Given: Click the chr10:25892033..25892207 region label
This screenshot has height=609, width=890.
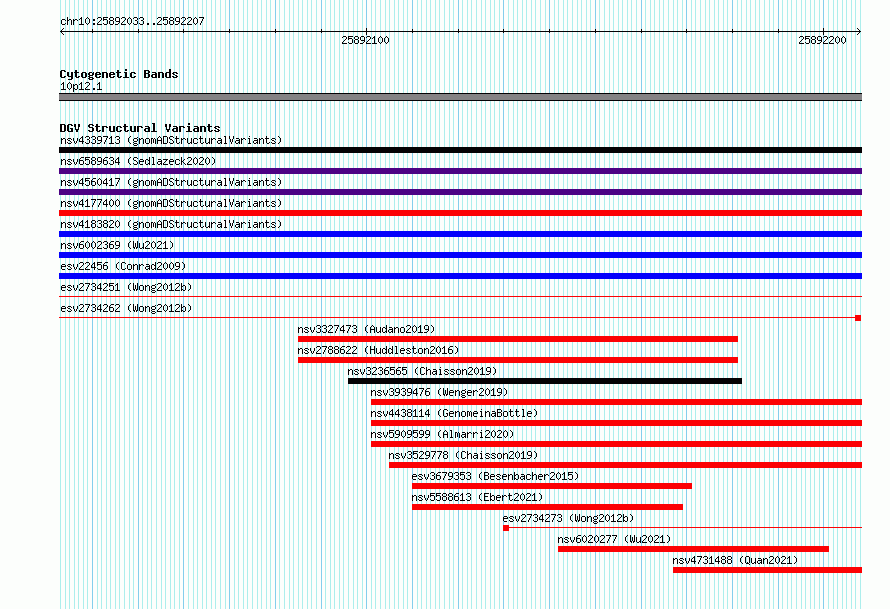Looking at the screenshot, I should click(132, 21).
